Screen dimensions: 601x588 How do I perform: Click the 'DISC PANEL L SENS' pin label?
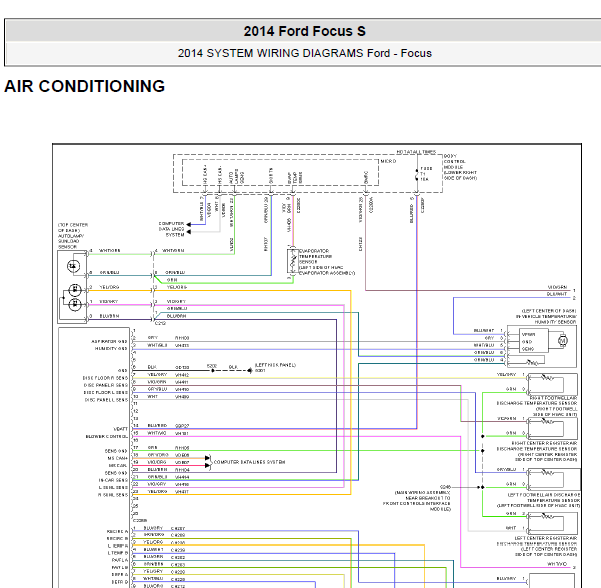pyautogui.click(x=106, y=400)
